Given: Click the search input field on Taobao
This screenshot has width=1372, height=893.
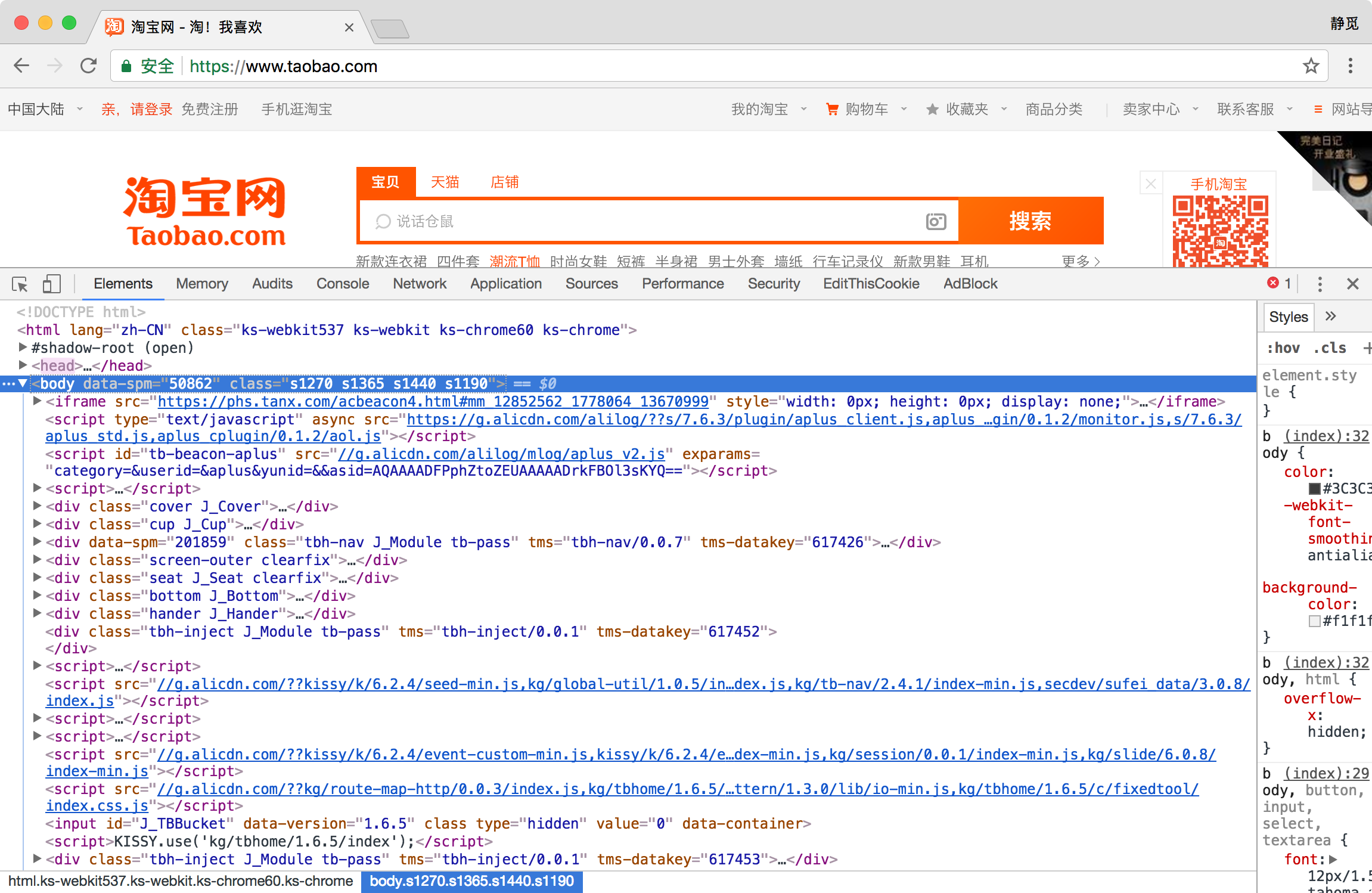Looking at the screenshot, I should pos(659,221).
